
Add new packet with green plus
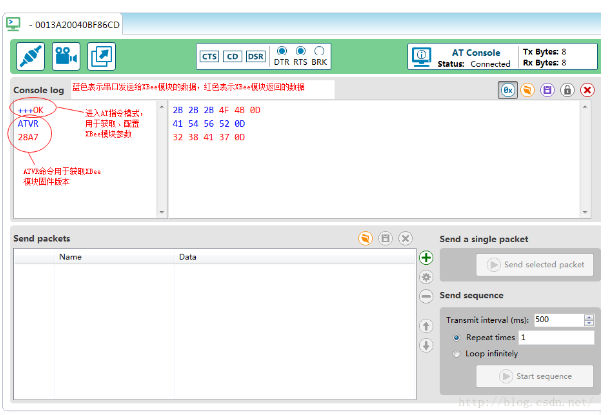[426, 258]
